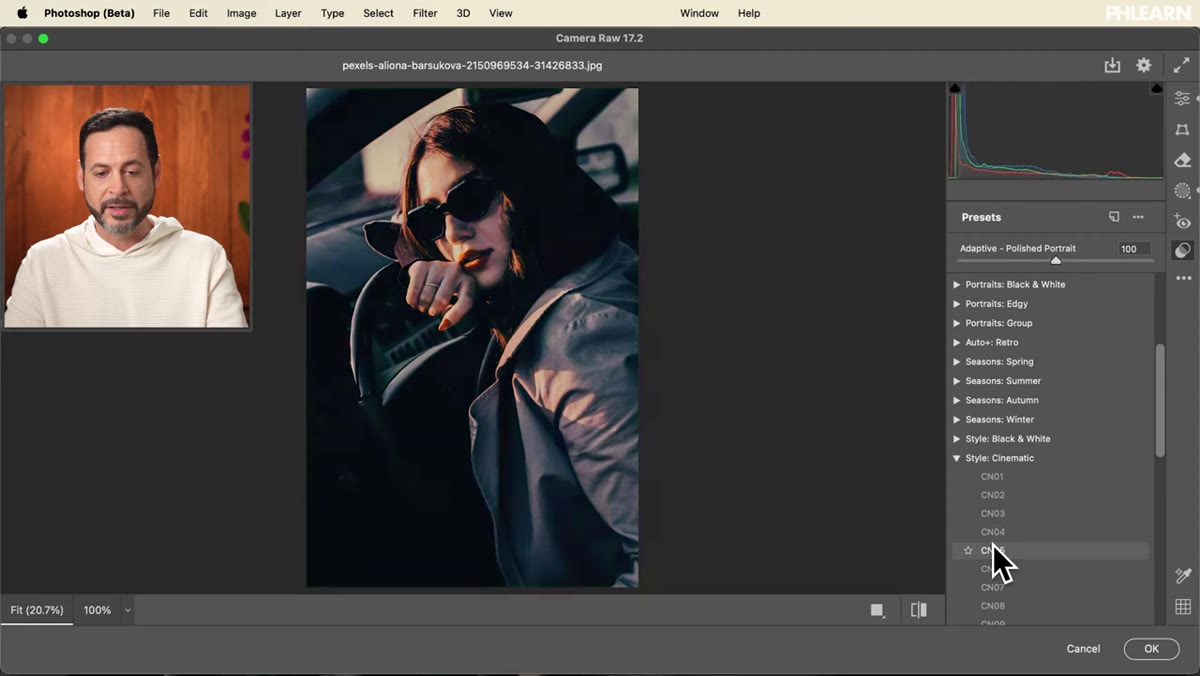Open the Masking tool icon
The width and height of the screenshot is (1200, 676).
click(x=1183, y=190)
